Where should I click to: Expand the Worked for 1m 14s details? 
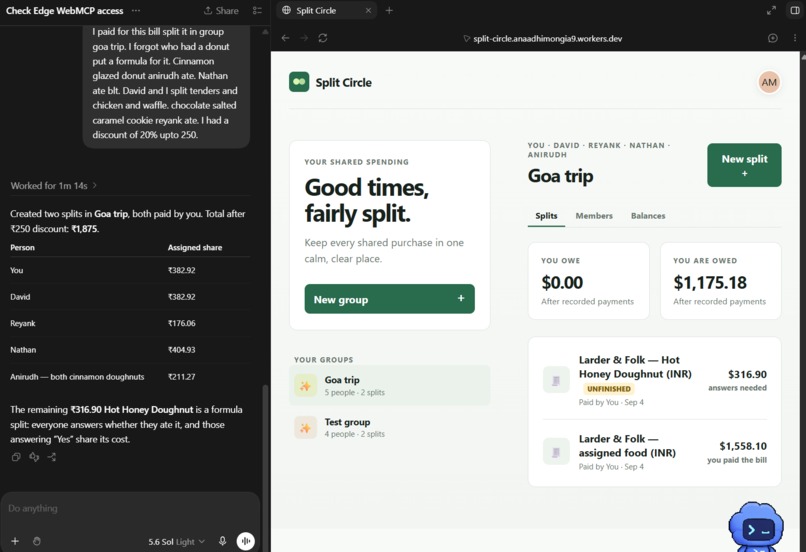[x=53, y=186]
